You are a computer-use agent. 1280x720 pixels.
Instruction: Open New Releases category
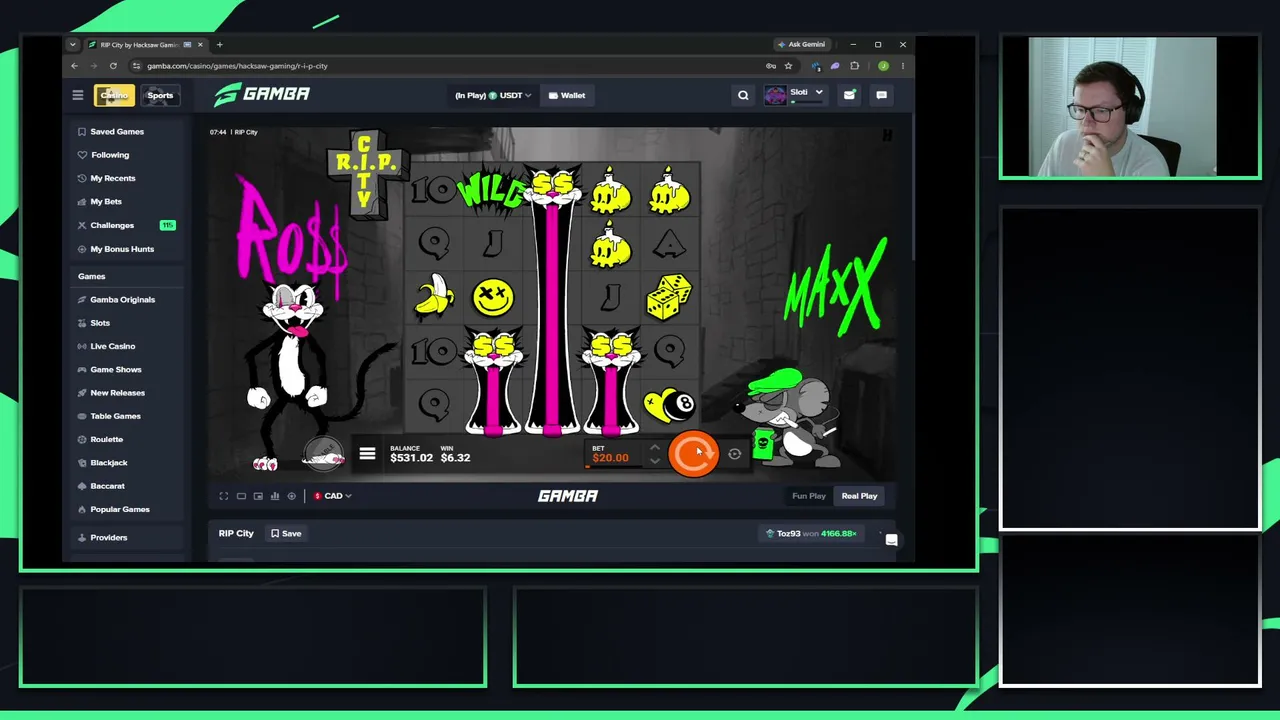tap(117, 393)
